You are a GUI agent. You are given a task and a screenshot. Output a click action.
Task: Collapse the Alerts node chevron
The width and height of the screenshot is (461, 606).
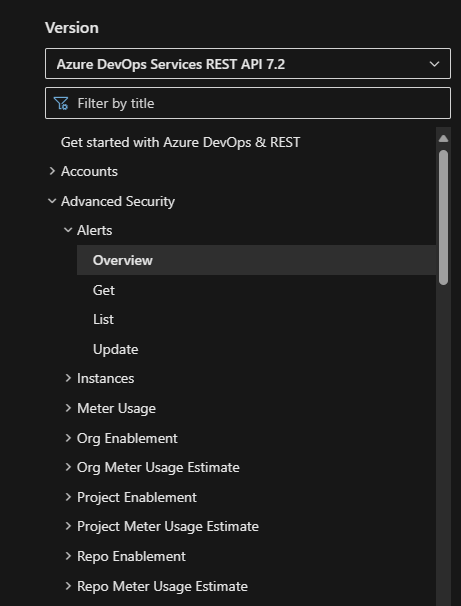(68, 230)
